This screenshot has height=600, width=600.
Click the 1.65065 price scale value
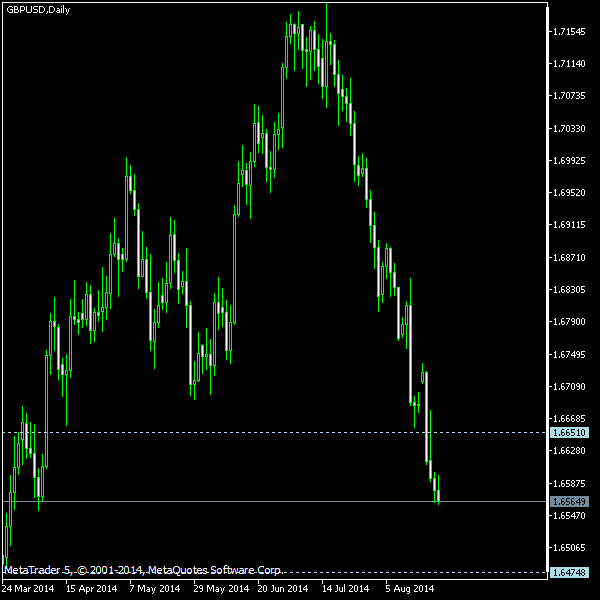tap(569, 548)
